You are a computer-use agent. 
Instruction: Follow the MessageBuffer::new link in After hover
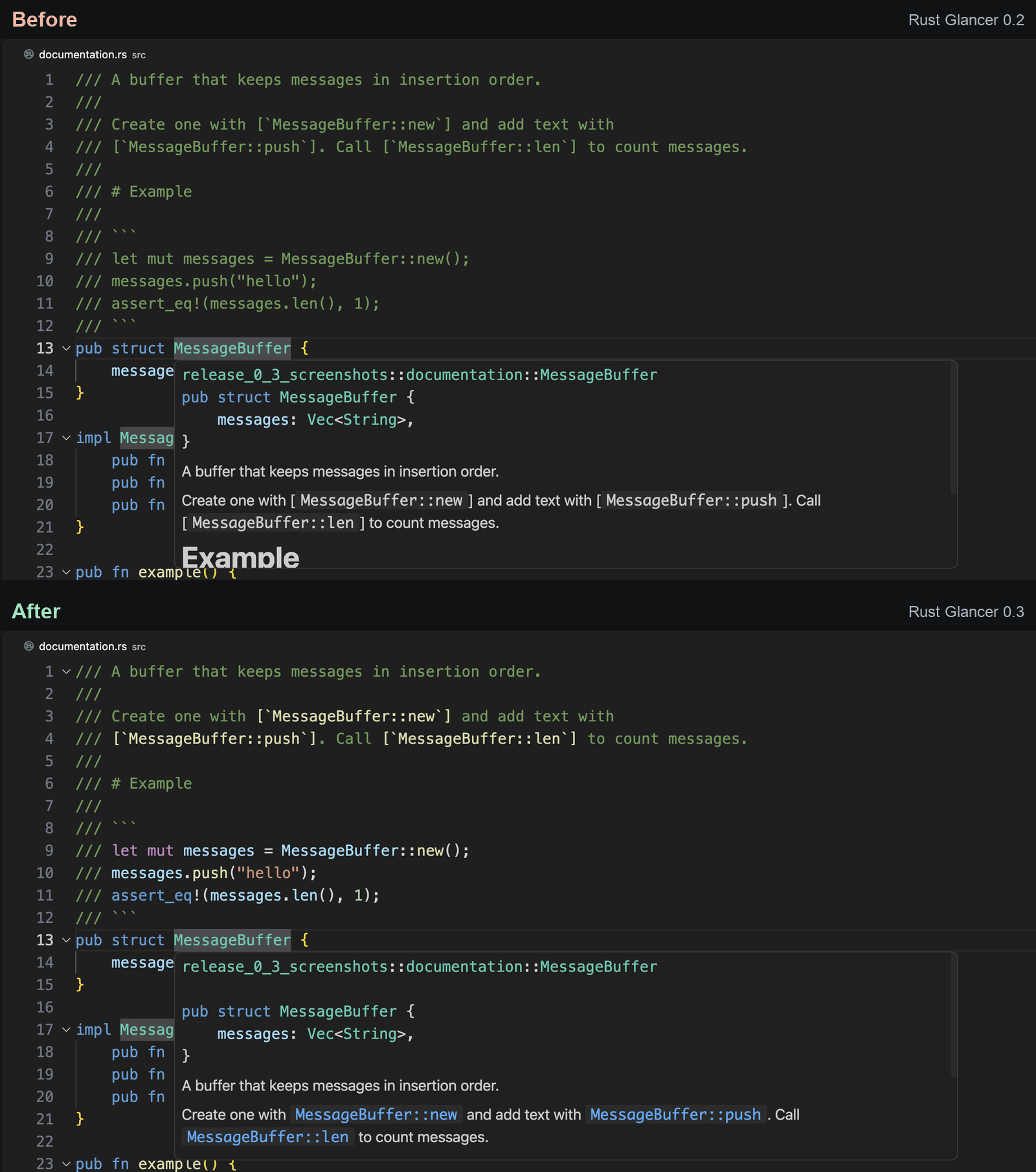click(x=376, y=1115)
